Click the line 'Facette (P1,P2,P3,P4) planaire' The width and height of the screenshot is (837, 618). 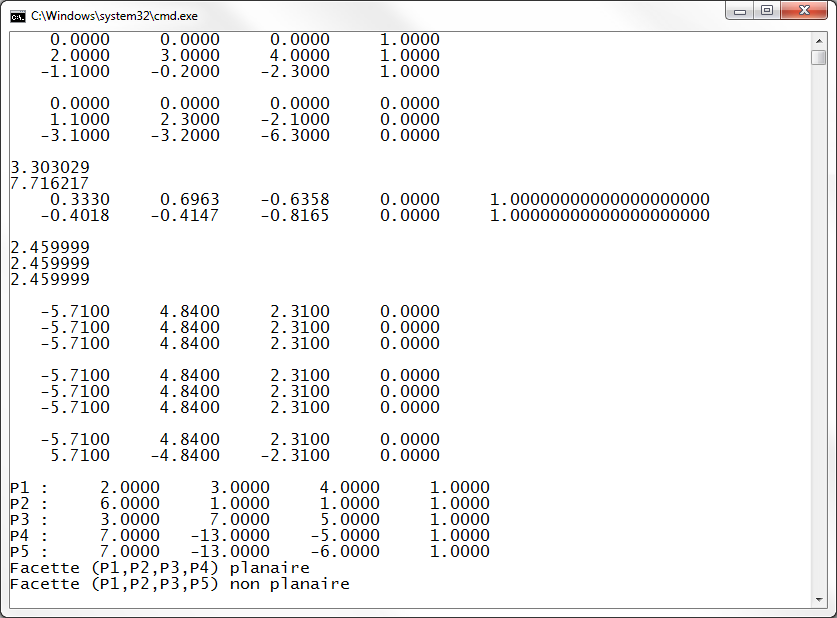click(166, 568)
